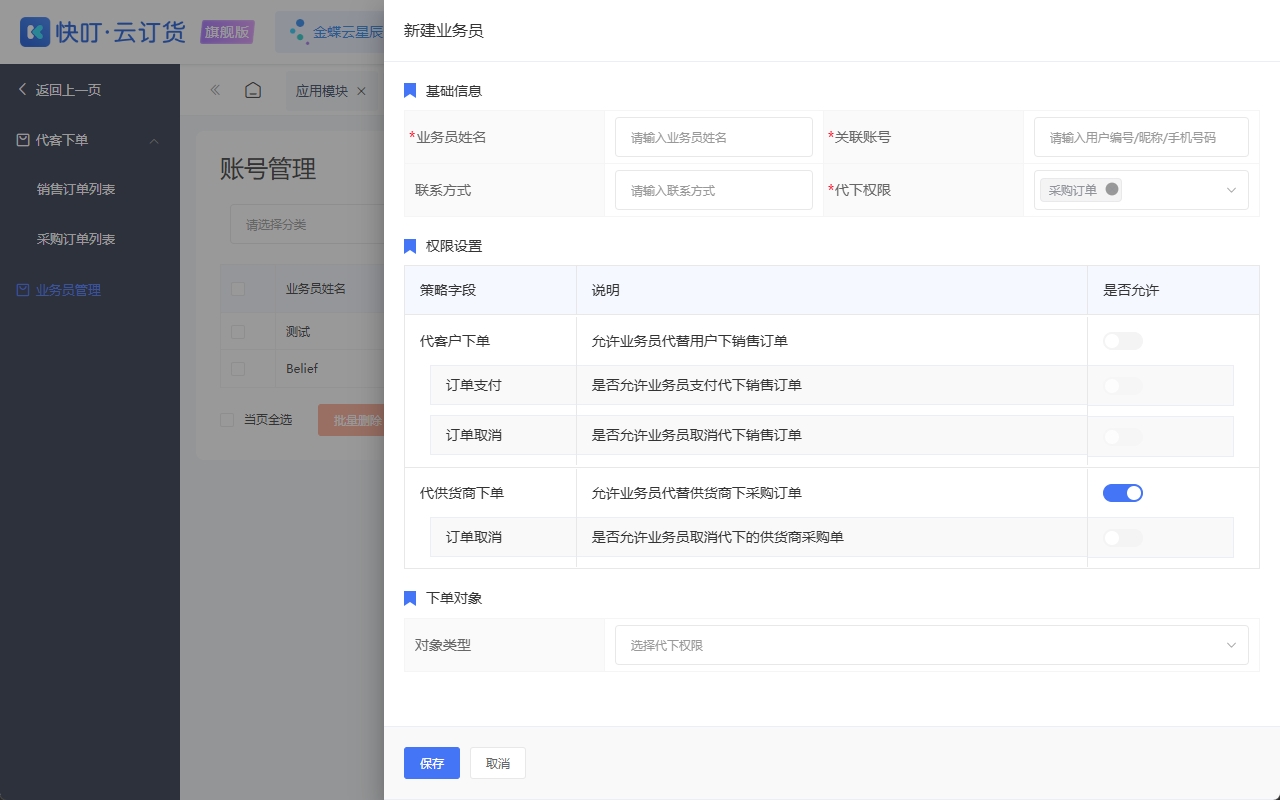Click the 取消 button

tap(498, 763)
